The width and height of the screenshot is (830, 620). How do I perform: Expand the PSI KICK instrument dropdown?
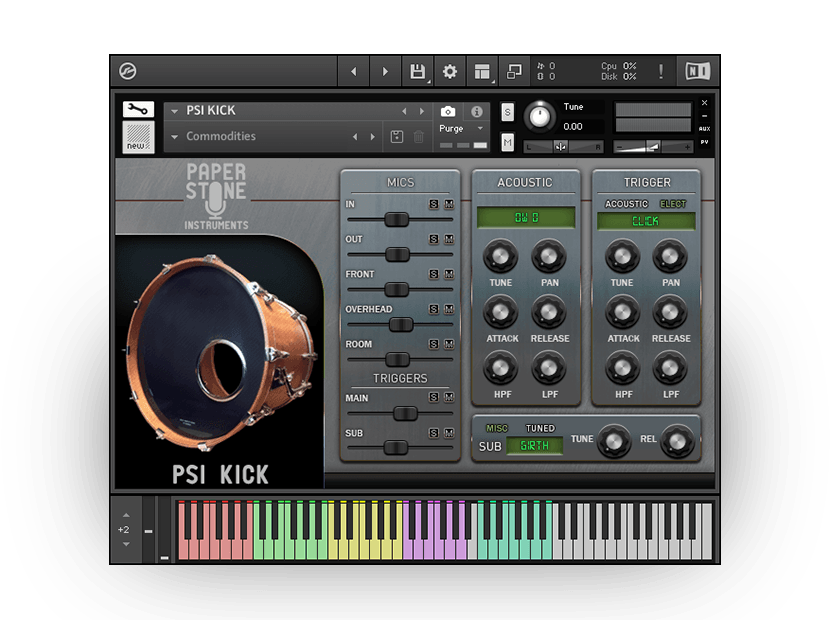(x=174, y=111)
